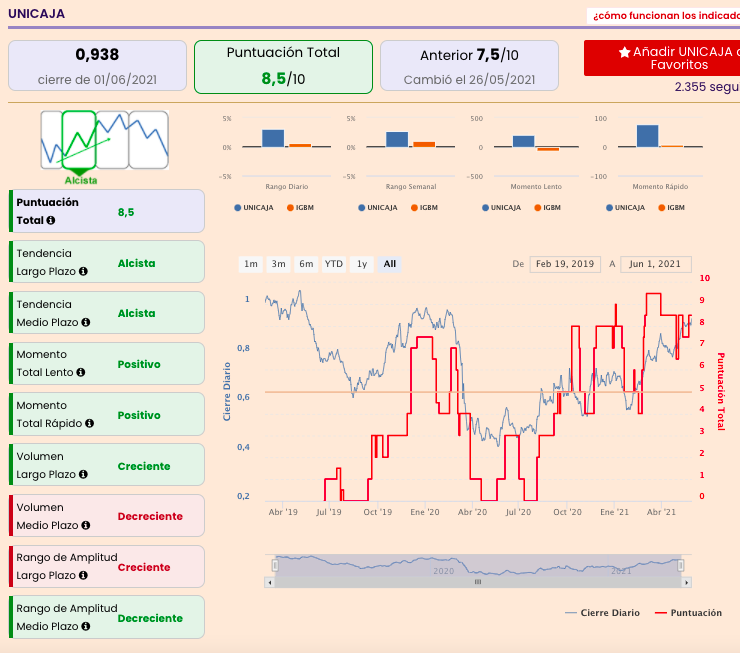
Task: Click 'Alcista' value for Tendencia Largo Plazo
Action: pos(136,263)
